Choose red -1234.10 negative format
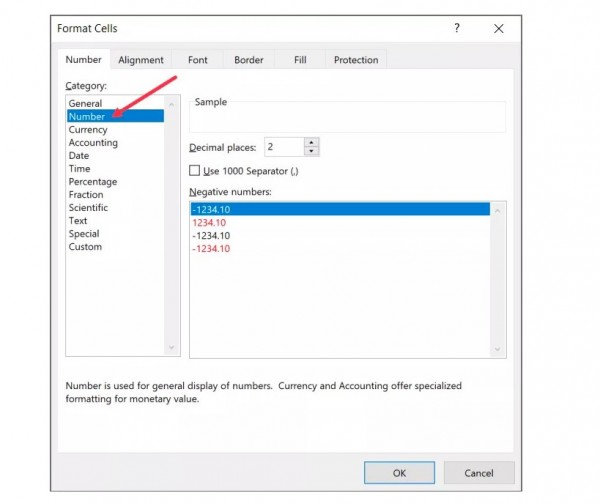Image resolution: width=600 pixels, height=504 pixels. point(340,248)
